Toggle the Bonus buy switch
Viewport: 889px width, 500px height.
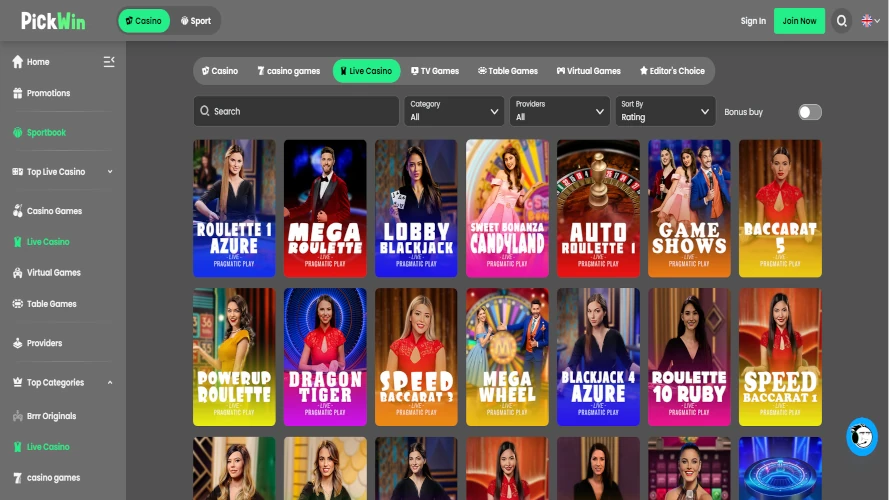click(810, 112)
